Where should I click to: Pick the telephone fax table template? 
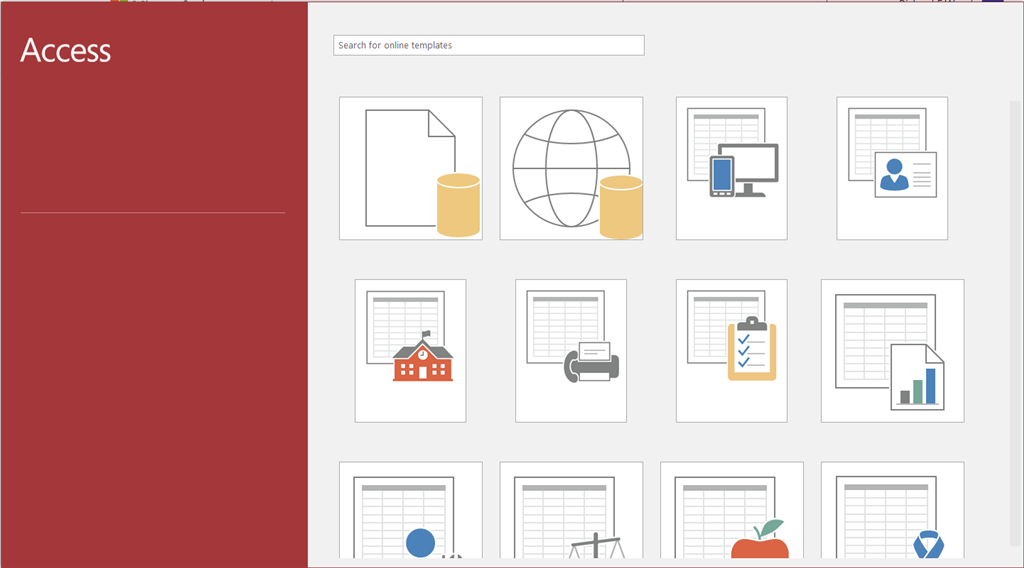pyautogui.click(x=571, y=351)
